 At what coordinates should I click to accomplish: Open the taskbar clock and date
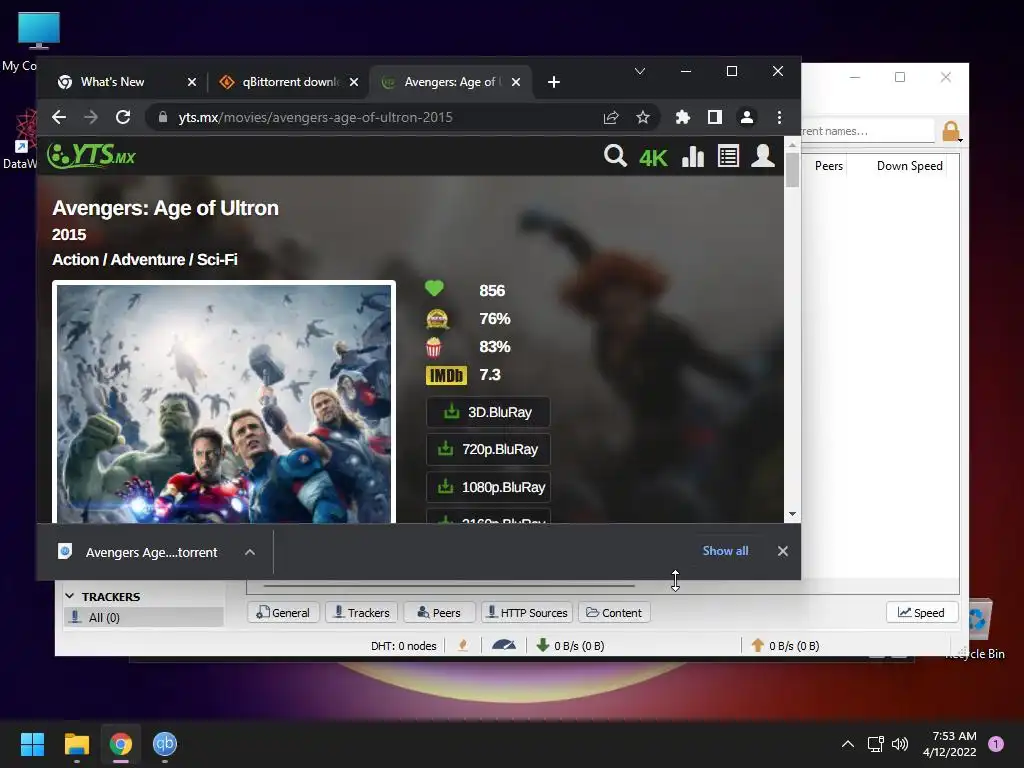point(949,744)
